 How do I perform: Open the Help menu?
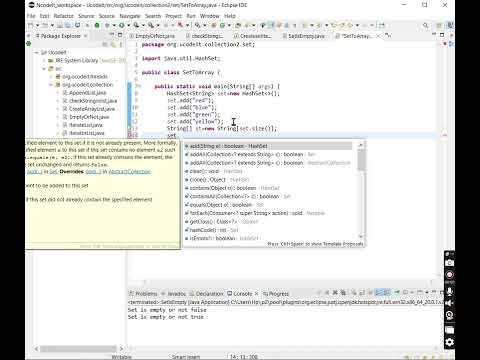pos(230,16)
